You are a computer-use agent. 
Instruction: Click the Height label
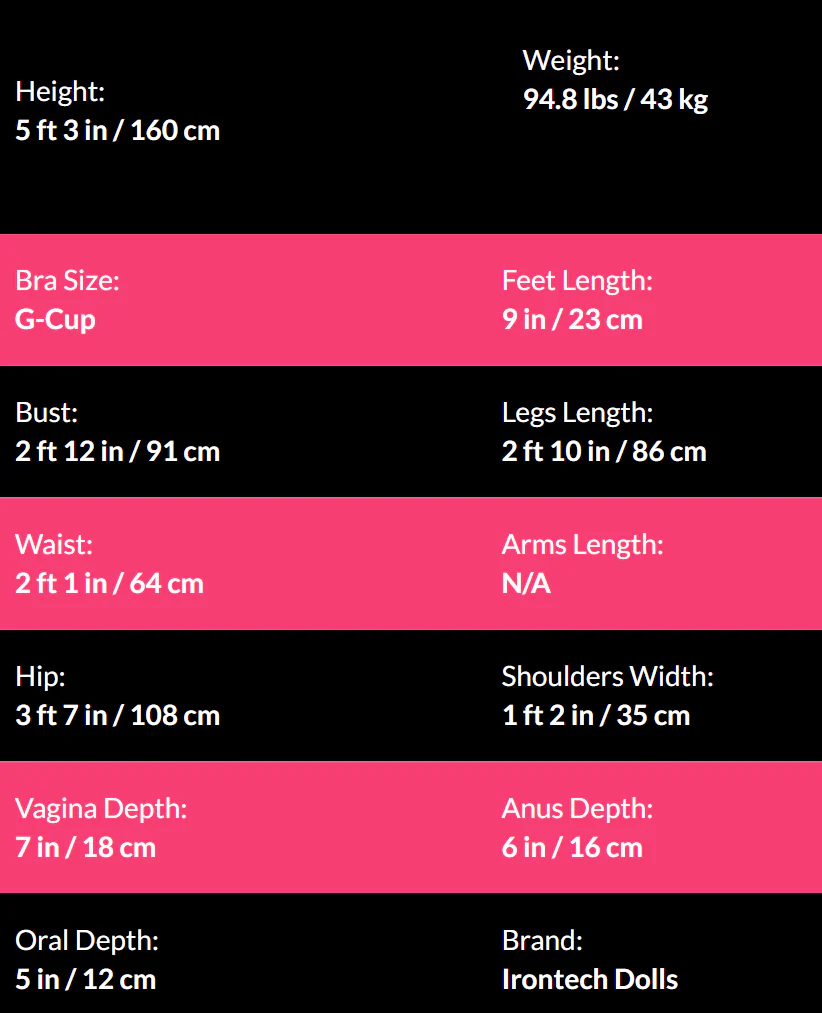tap(60, 92)
